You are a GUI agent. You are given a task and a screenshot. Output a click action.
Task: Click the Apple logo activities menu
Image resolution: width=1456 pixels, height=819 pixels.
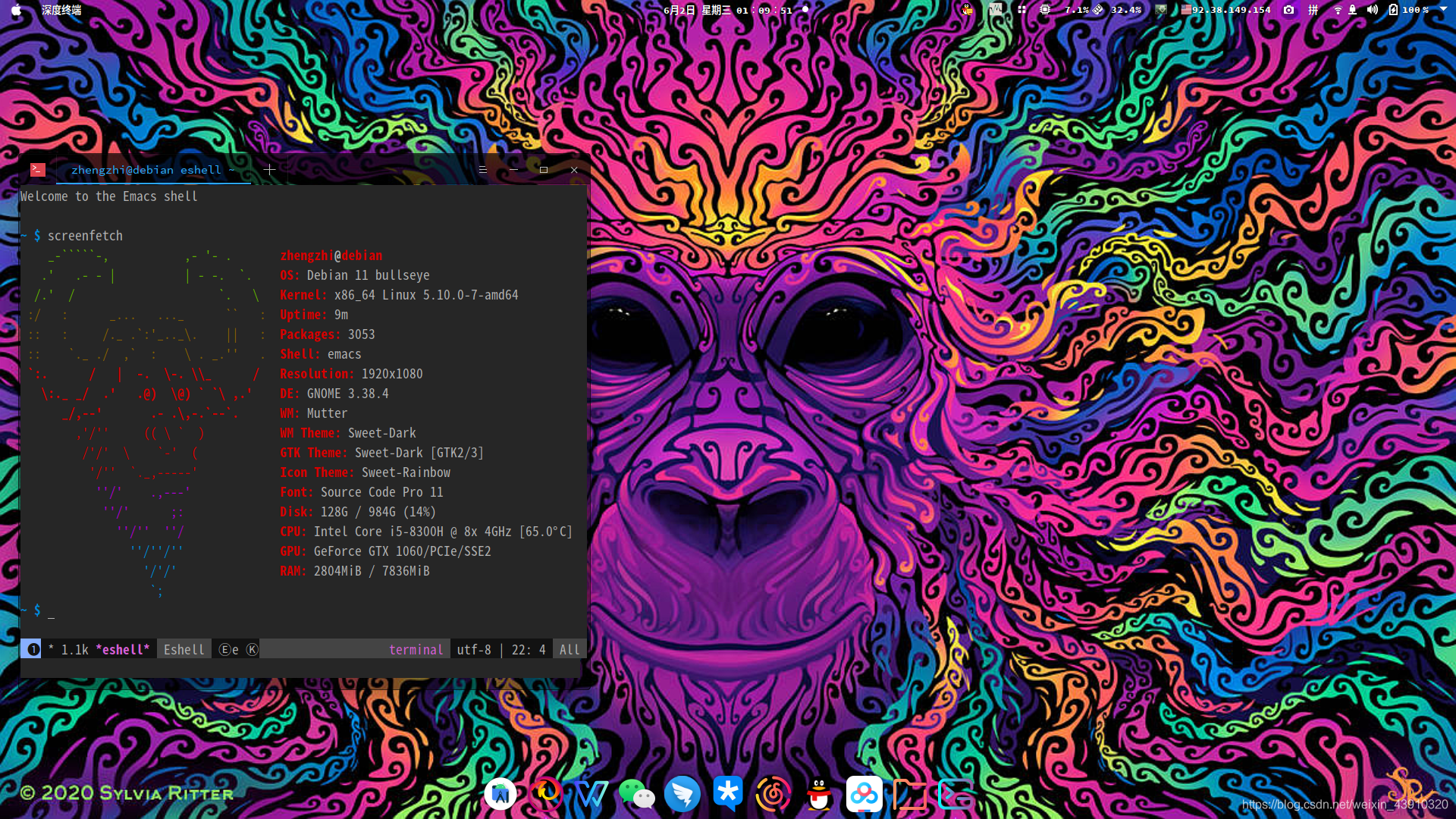[x=16, y=10]
